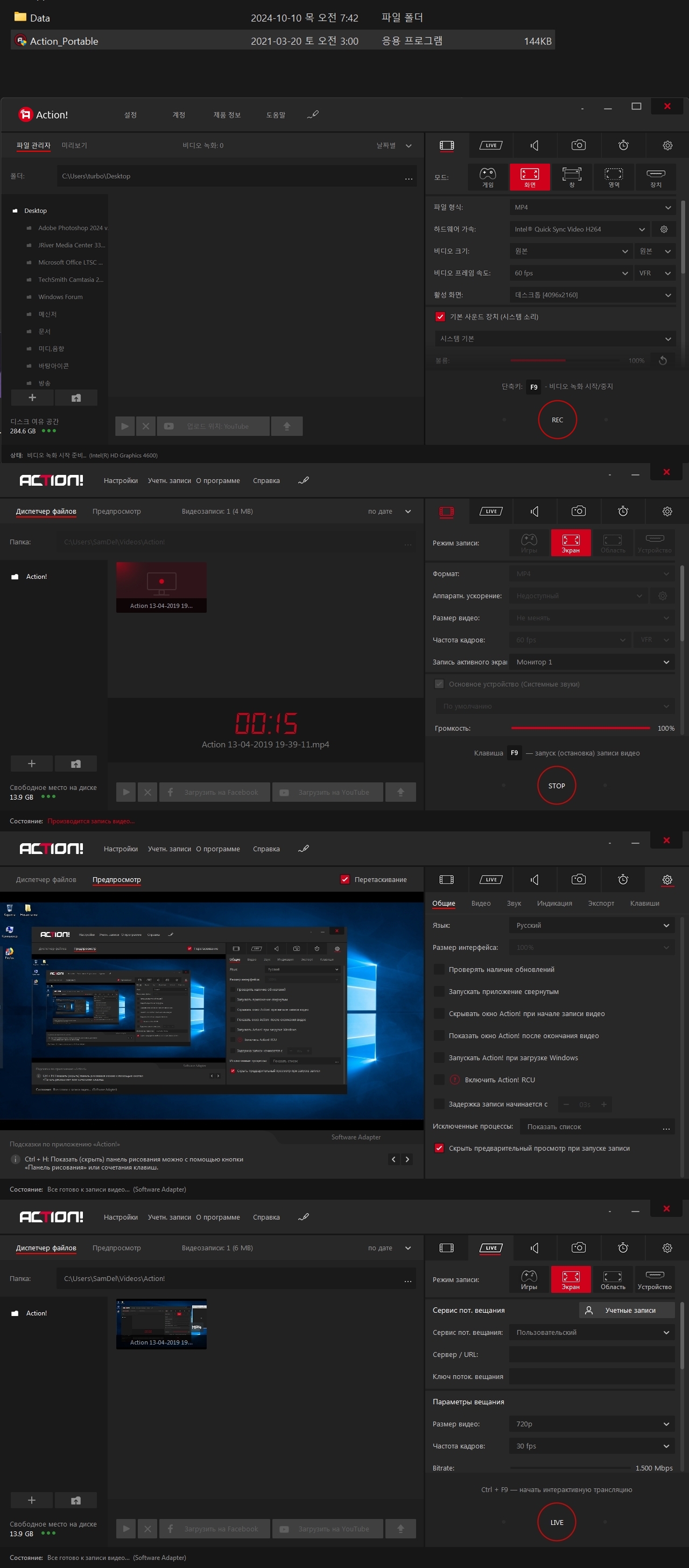Screen dimensions: 689x1568
Task: Select the 장치 device recording mode
Action: (x=656, y=177)
